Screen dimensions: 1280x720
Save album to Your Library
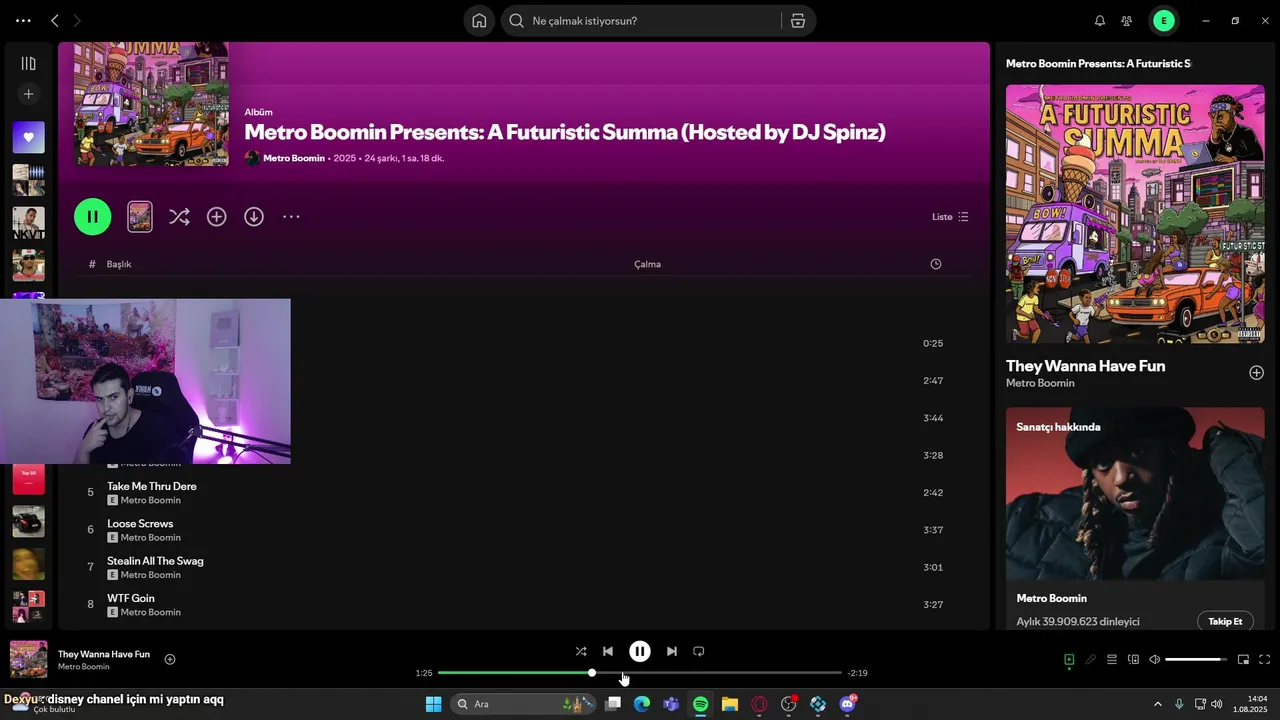point(217,216)
